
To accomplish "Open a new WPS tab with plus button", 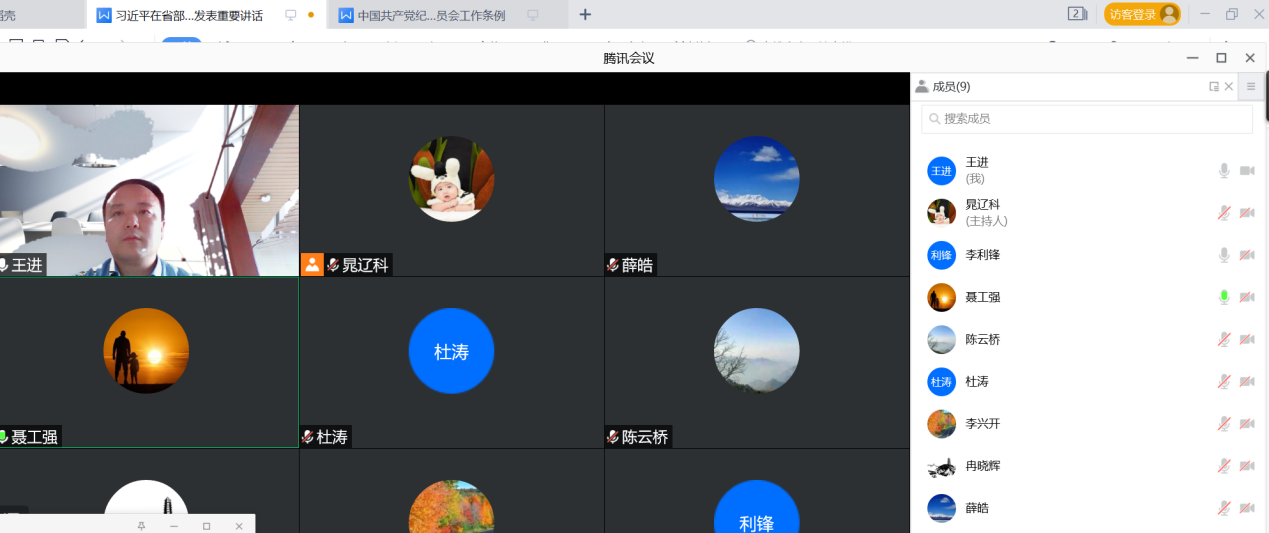I will pos(585,15).
